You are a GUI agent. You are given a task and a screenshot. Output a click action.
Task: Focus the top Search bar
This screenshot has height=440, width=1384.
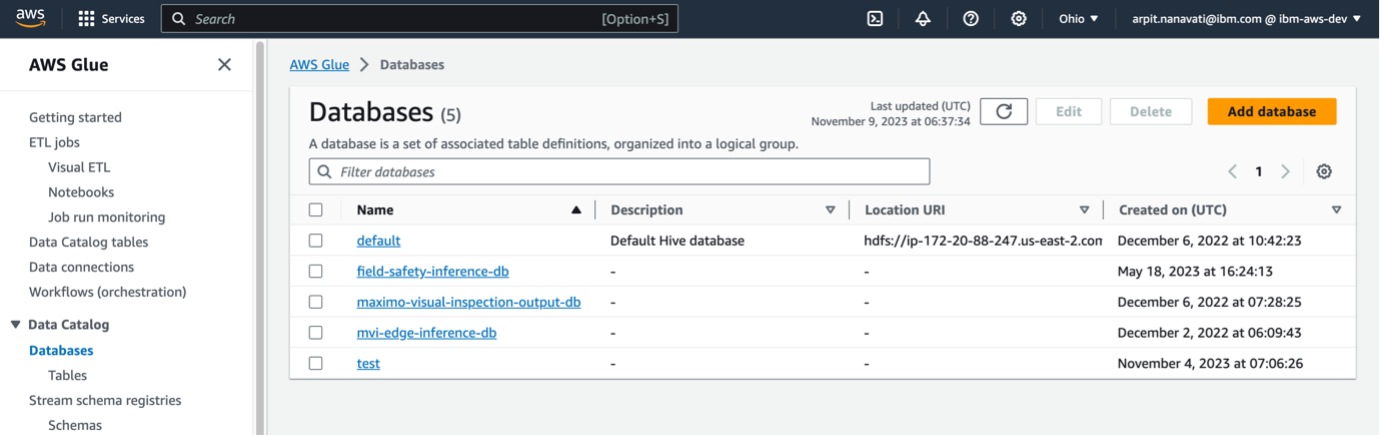(x=420, y=19)
